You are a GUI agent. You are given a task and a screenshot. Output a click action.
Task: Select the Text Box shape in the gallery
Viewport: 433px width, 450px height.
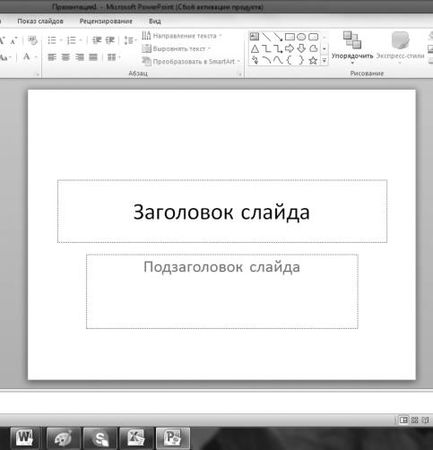pyautogui.click(x=254, y=36)
